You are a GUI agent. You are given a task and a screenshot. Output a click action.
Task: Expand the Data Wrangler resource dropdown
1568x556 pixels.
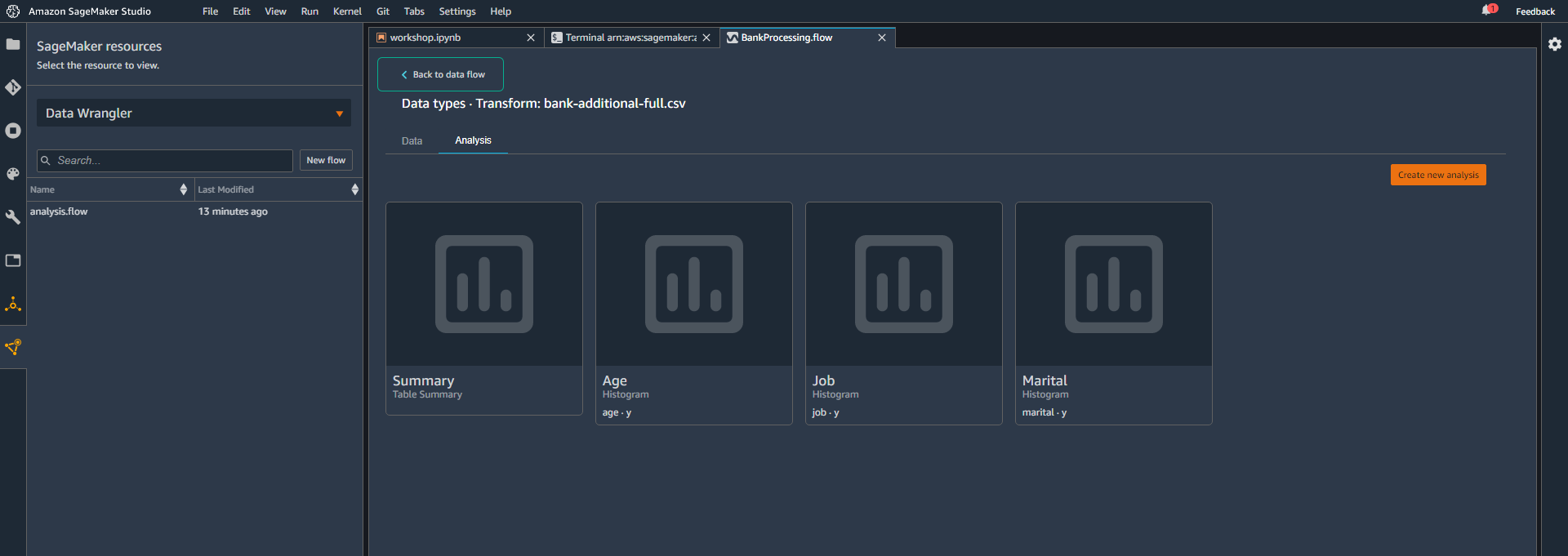pyautogui.click(x=194, y=113)
